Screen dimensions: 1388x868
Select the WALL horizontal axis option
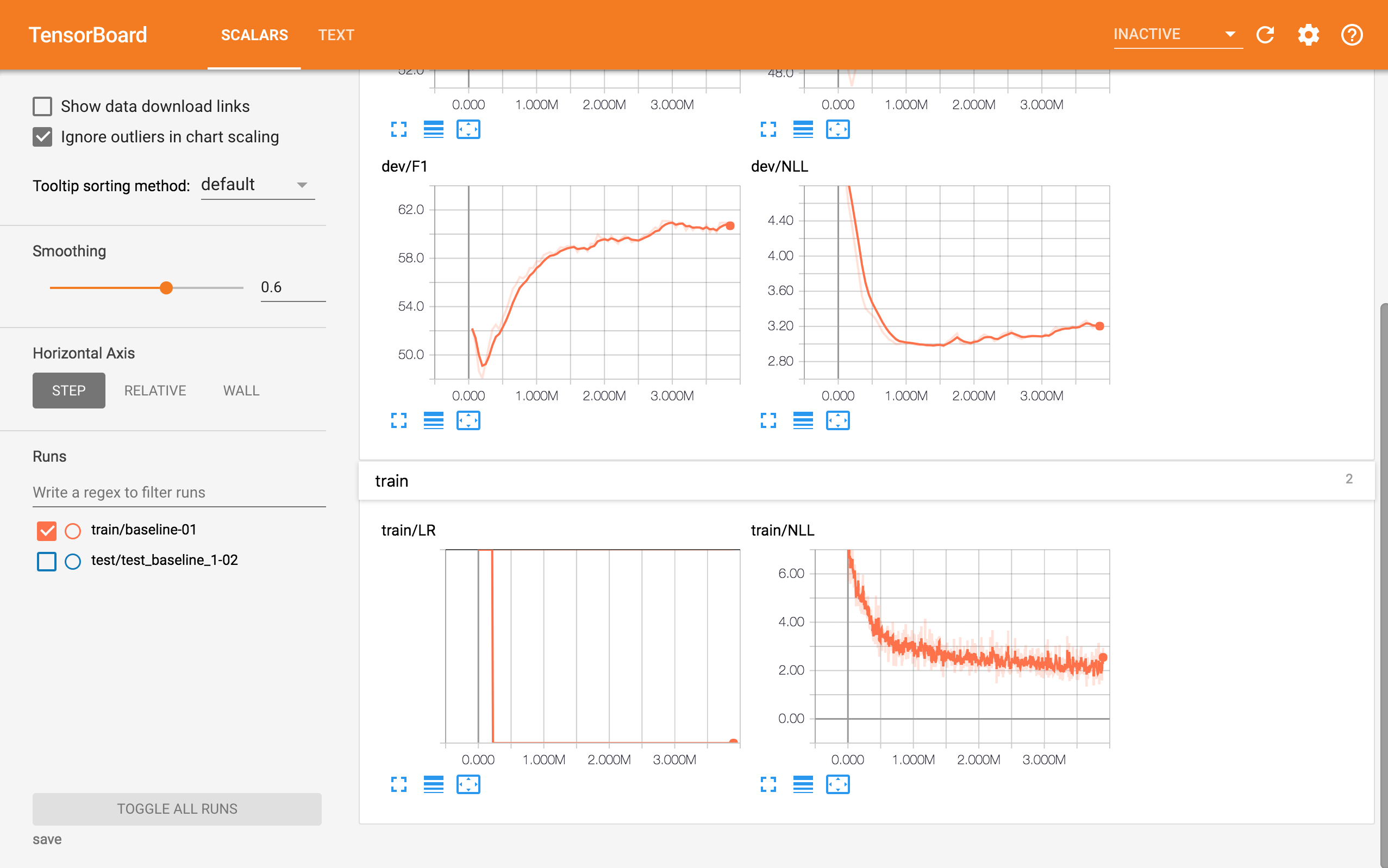[241, 391]
